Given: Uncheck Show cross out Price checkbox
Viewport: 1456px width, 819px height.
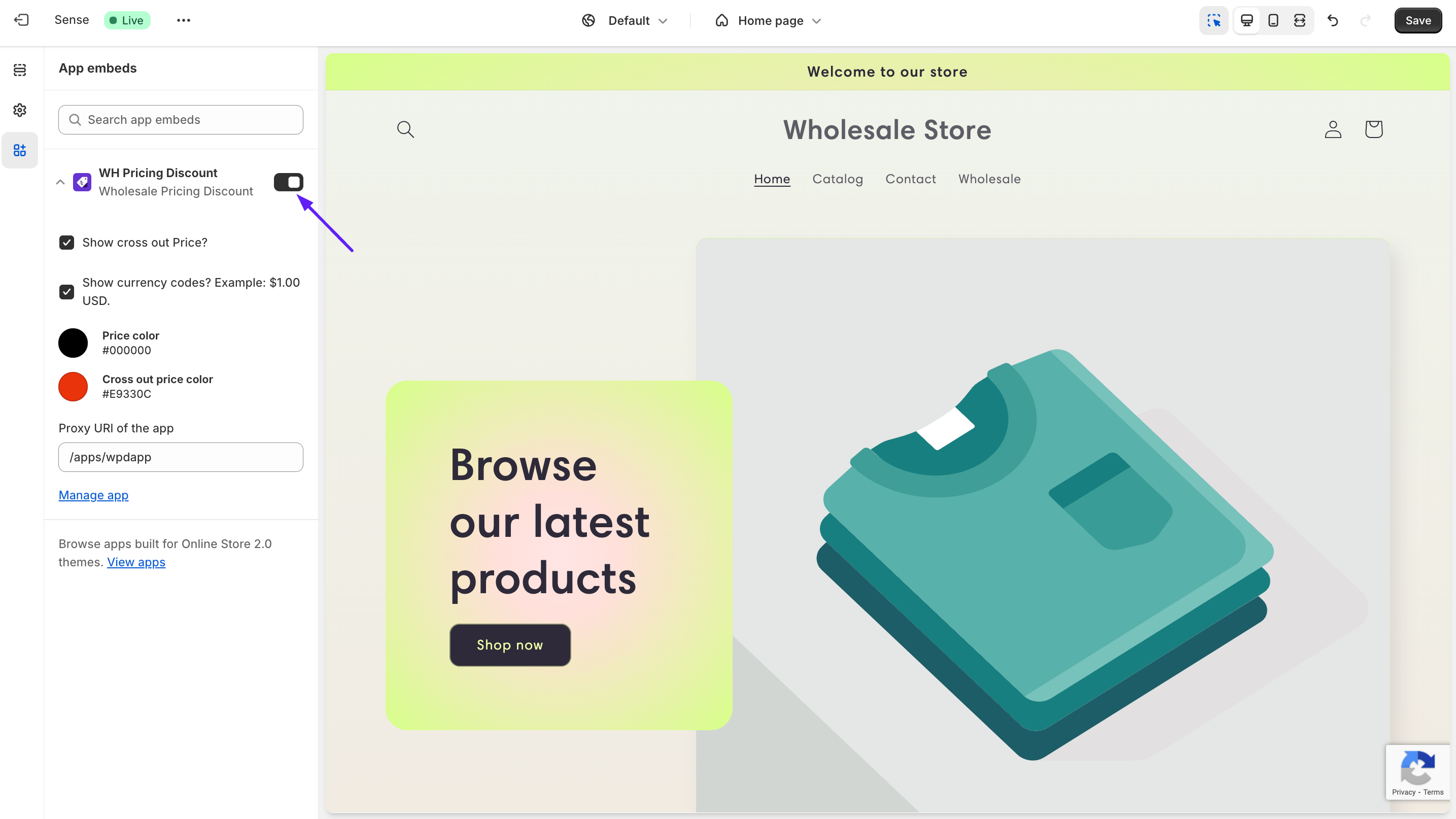Looking at the screenshot, I should click(x=66, y=243).
